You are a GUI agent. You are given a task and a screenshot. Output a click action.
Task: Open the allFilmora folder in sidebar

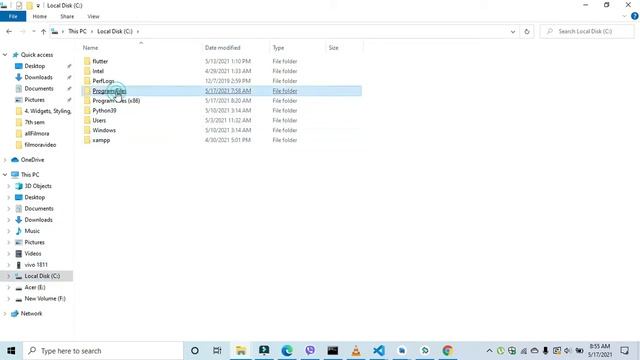37,133
